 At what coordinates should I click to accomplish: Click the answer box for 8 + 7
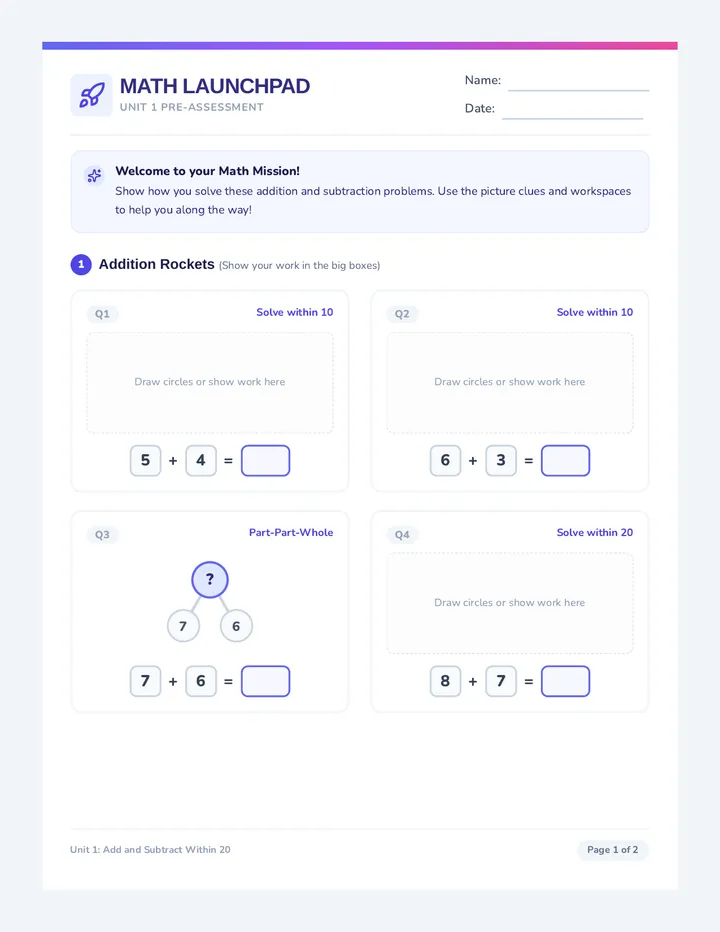coord(565,681)
